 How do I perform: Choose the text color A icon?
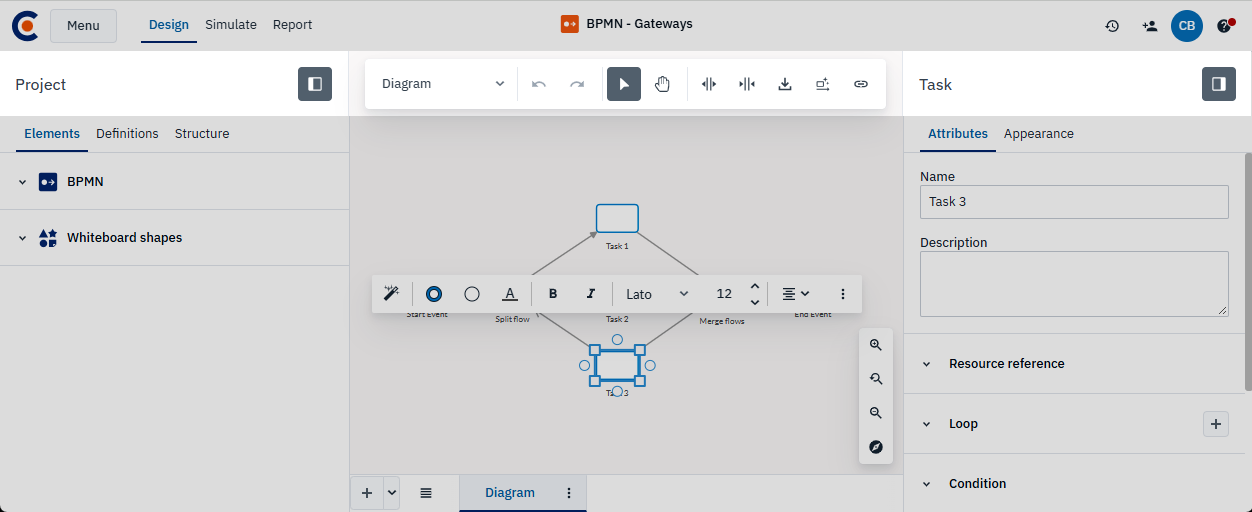[x=510, y=294]
